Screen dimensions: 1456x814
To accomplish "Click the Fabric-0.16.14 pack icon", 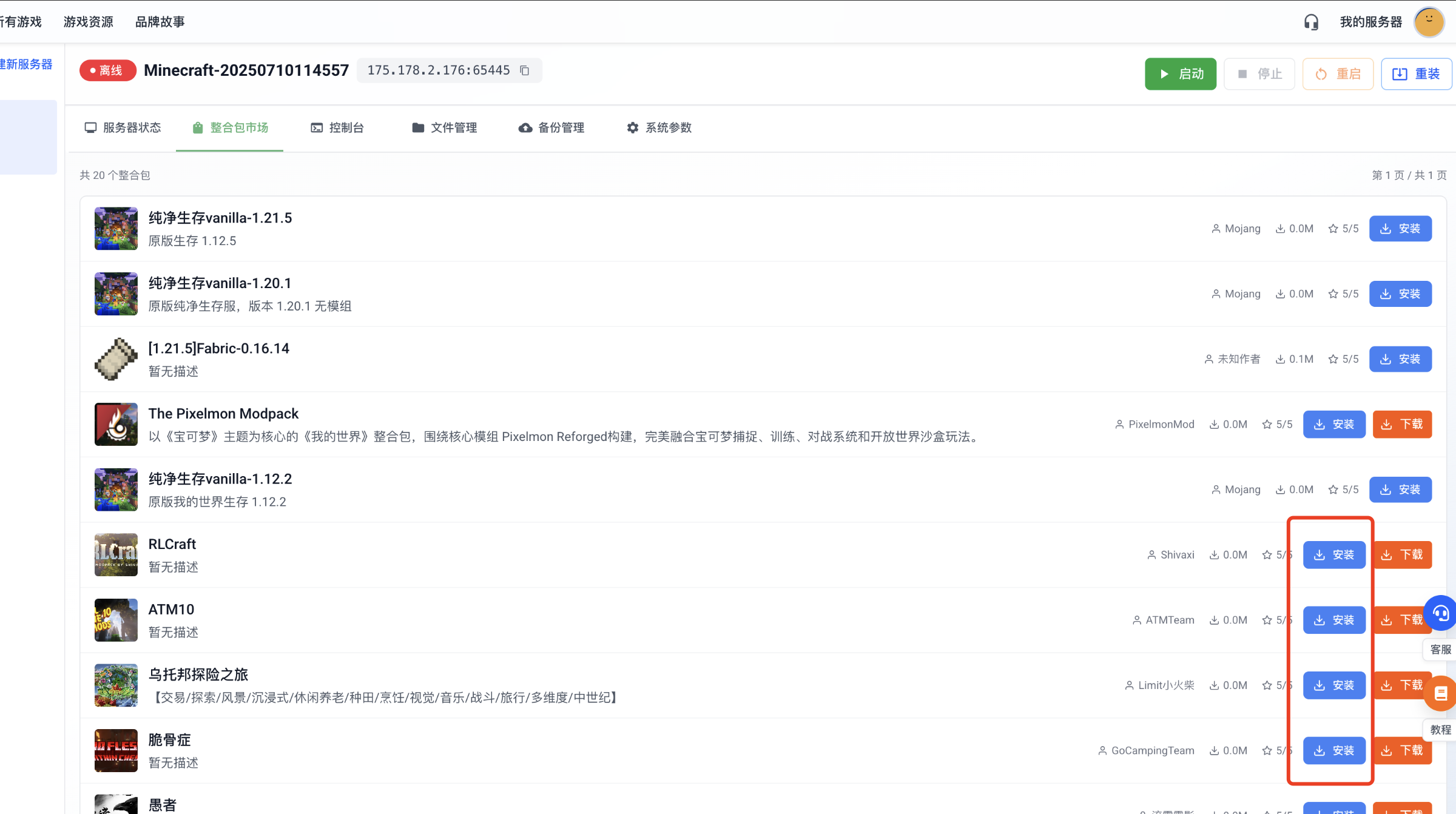I will coord(116,359).
